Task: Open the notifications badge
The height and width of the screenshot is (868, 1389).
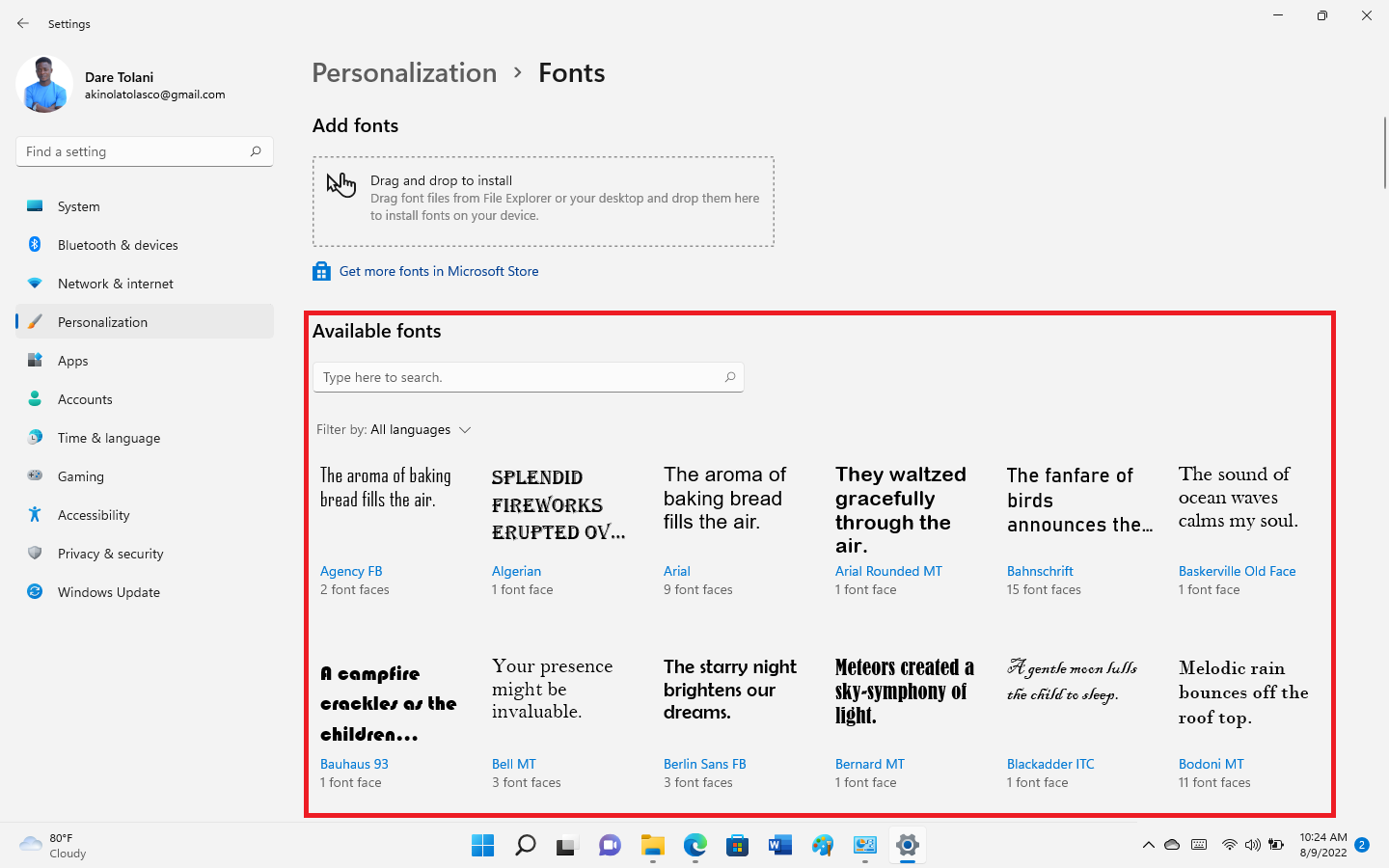Action: tap(1362, 845)
